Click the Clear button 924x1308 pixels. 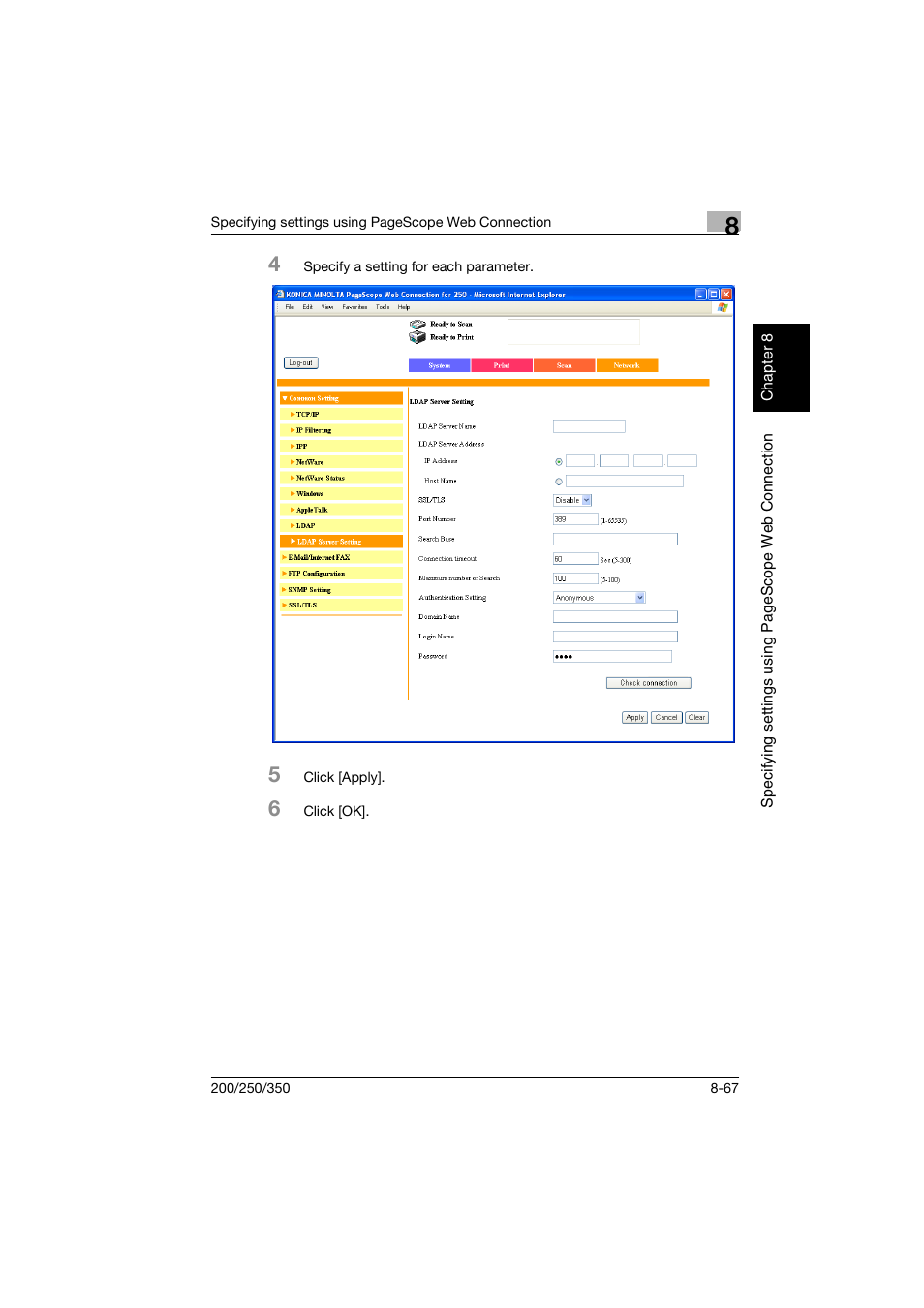(697, 718)
